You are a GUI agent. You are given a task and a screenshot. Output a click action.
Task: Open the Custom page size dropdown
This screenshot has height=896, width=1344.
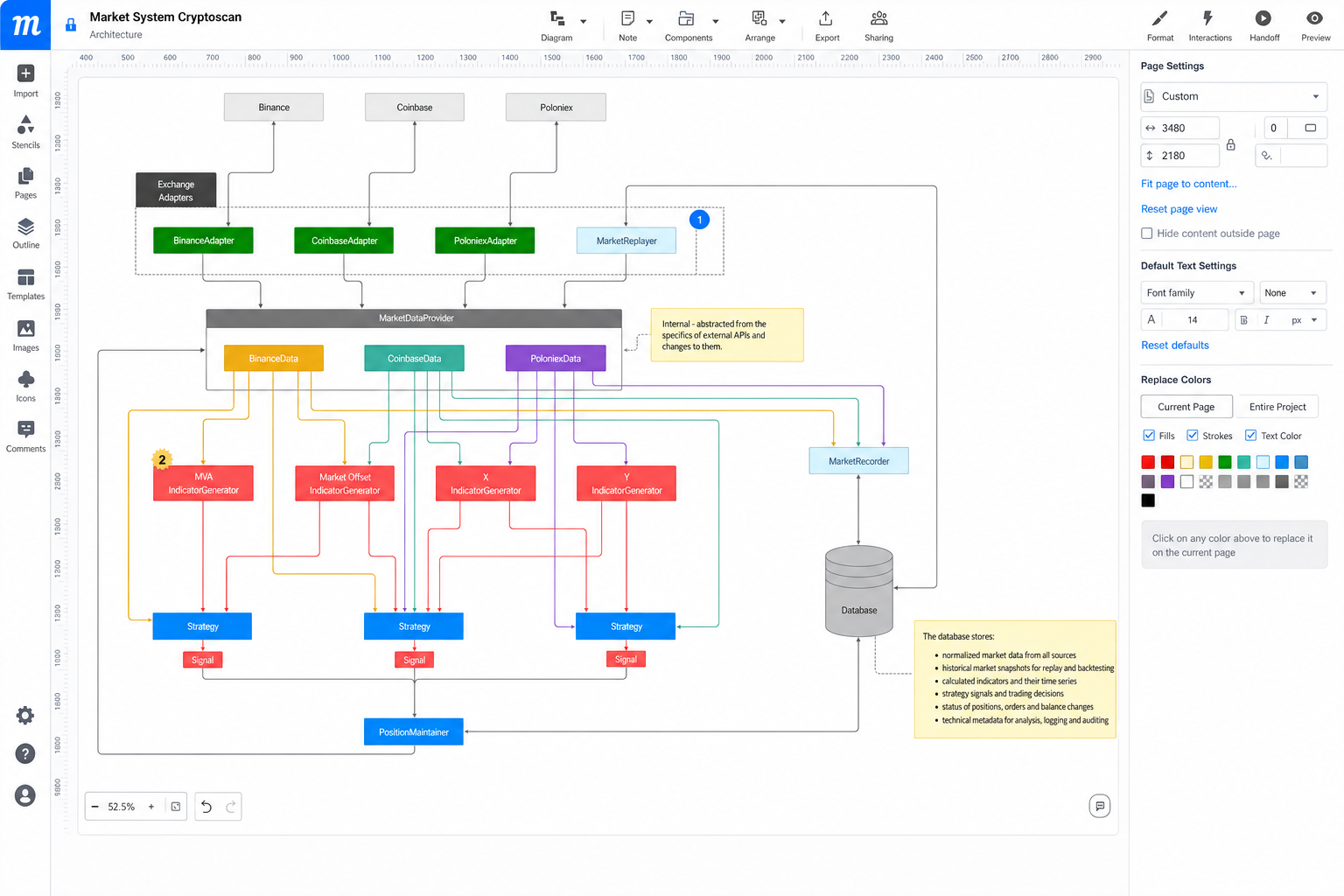pos(1234,96)
